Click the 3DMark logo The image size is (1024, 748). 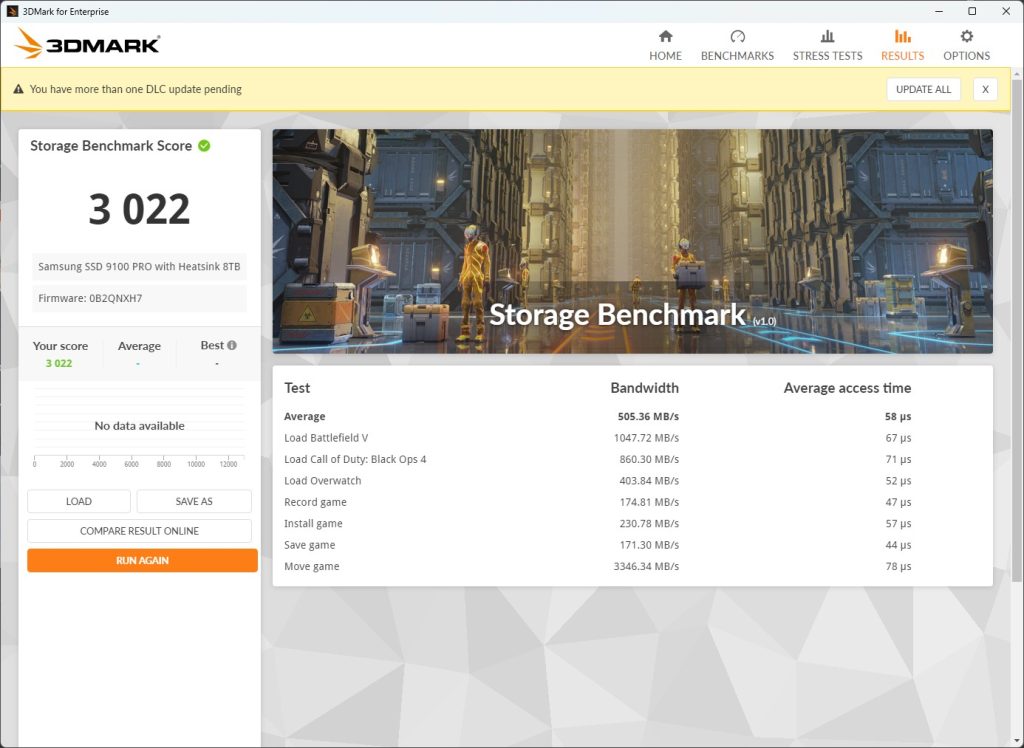(x=88, y=44)
